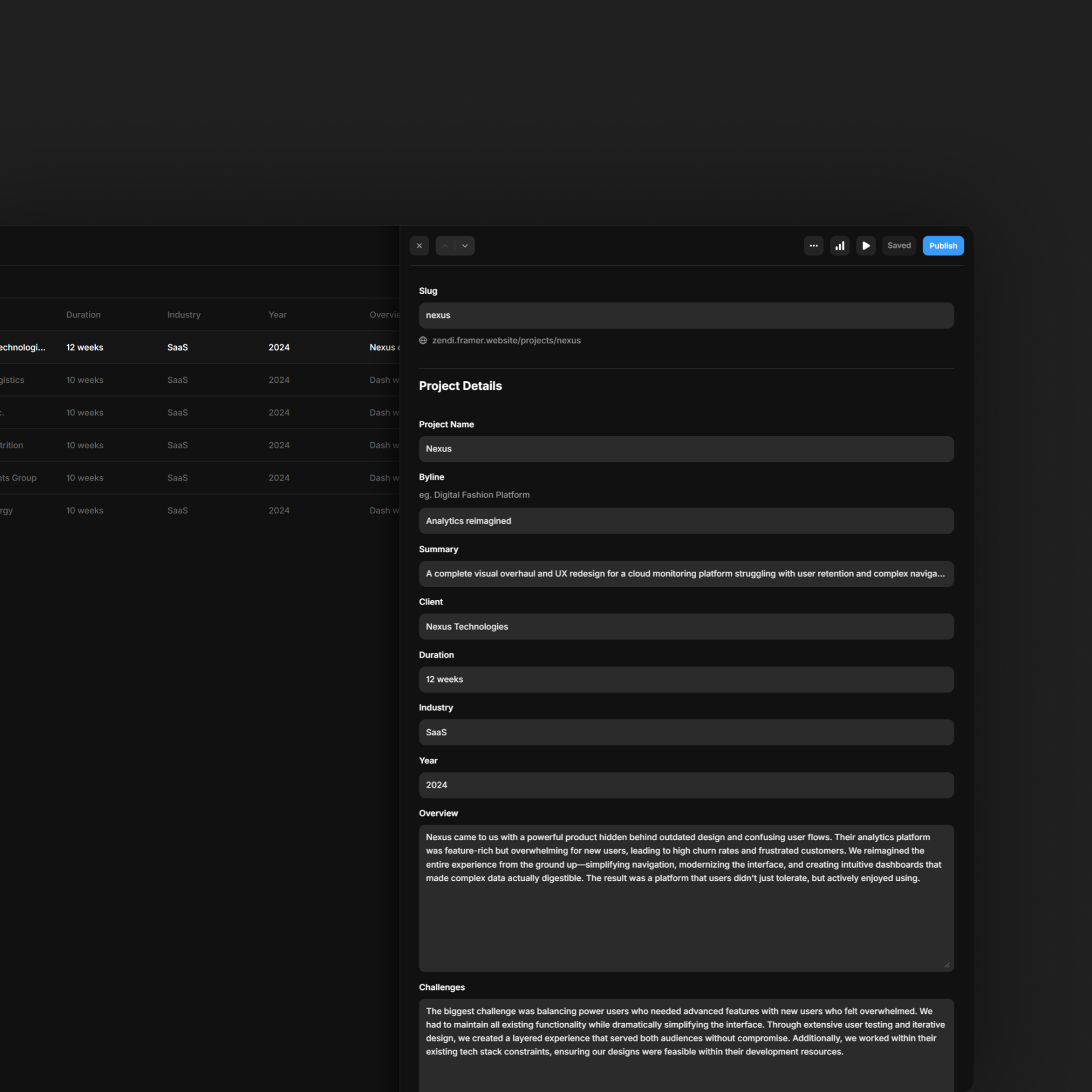Open analytics bar chart icon
Image resolution: width=1092 pixels, height=1092 pixels.
pos(839,246)
